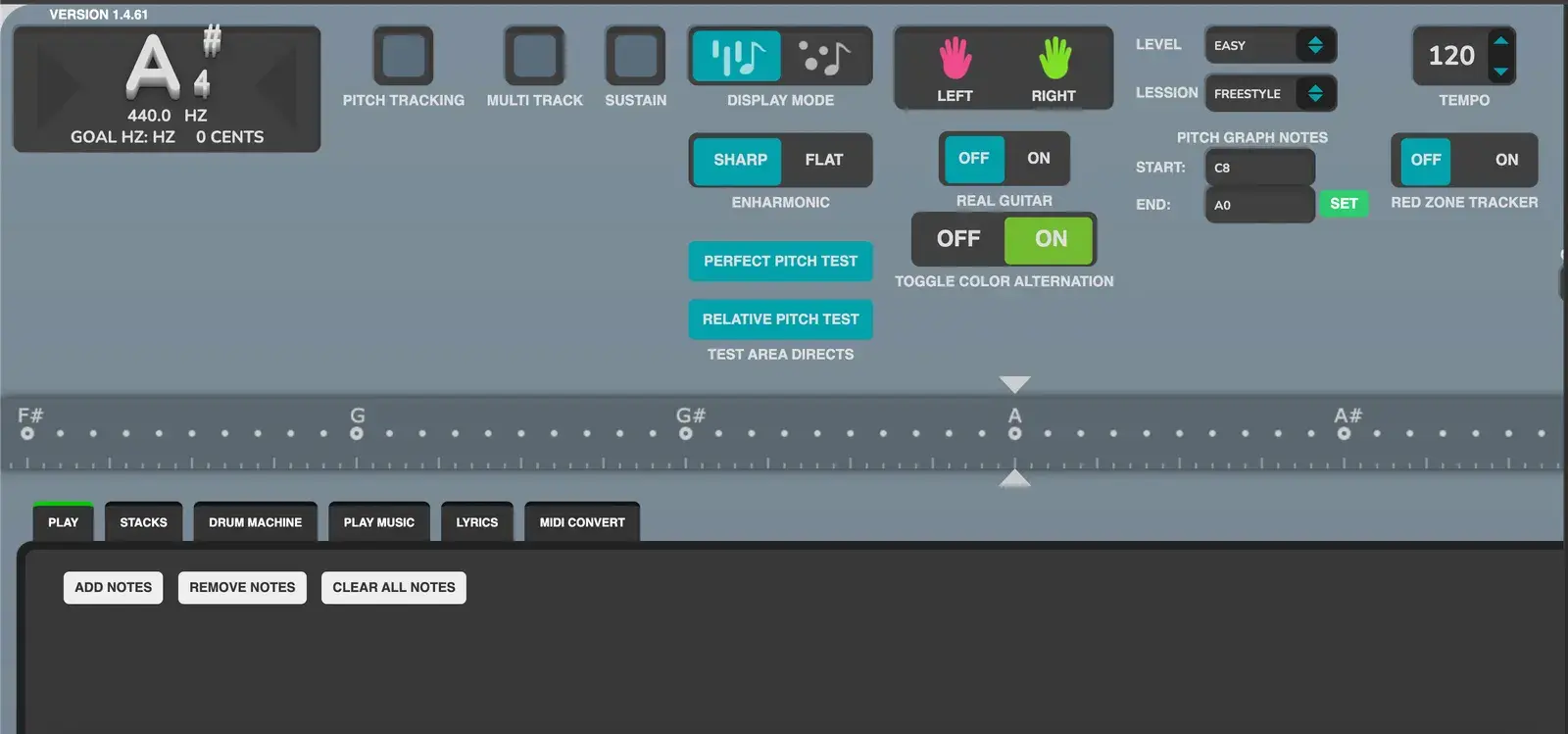The height and width of the screenshot is (734, 1568).
Task: Open the Play Music tab
Action: click(379, 522)
